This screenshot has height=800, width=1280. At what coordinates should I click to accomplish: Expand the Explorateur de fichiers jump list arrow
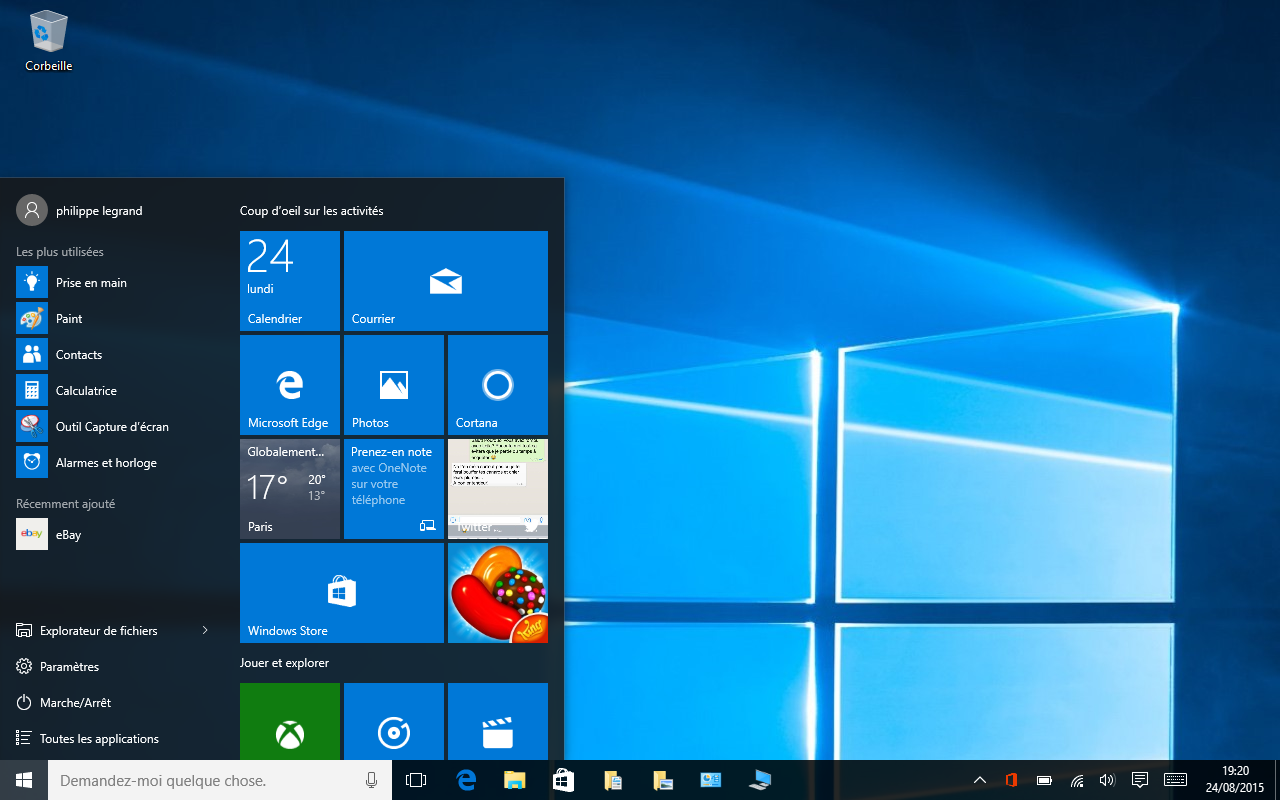click(x=205, y=630)
